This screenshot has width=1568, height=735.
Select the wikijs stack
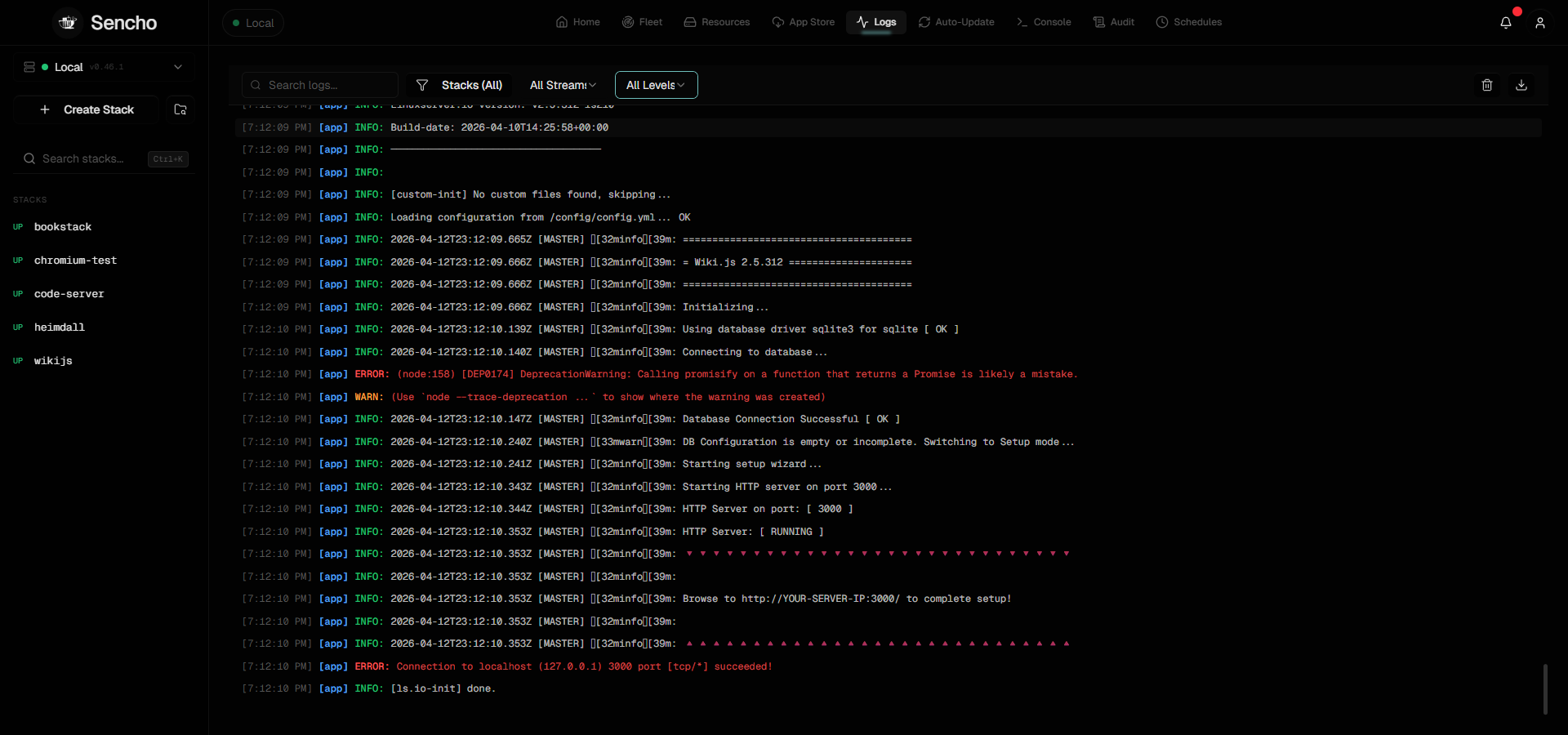coord(104,361)
